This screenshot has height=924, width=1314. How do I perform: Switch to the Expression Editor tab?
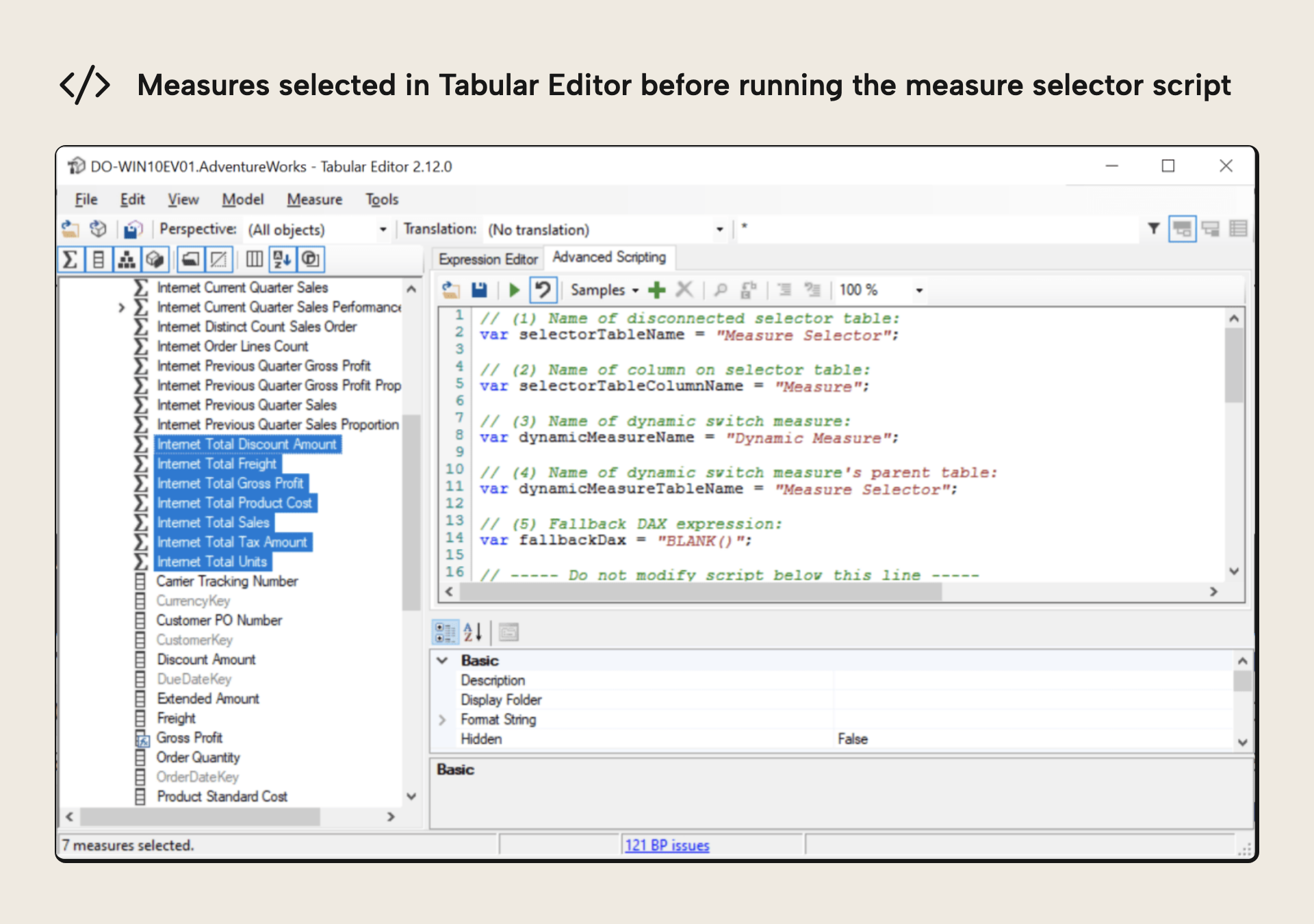click(488, 259)
